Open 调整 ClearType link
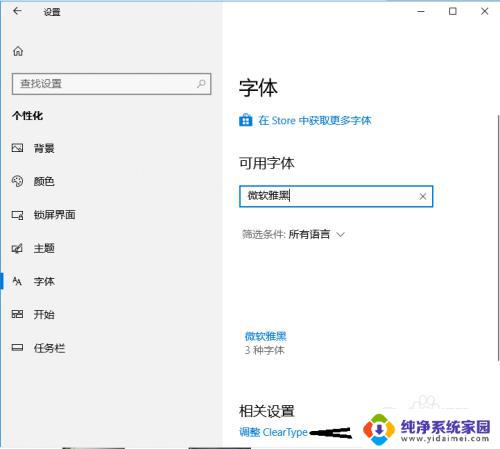 pos(273,432)
